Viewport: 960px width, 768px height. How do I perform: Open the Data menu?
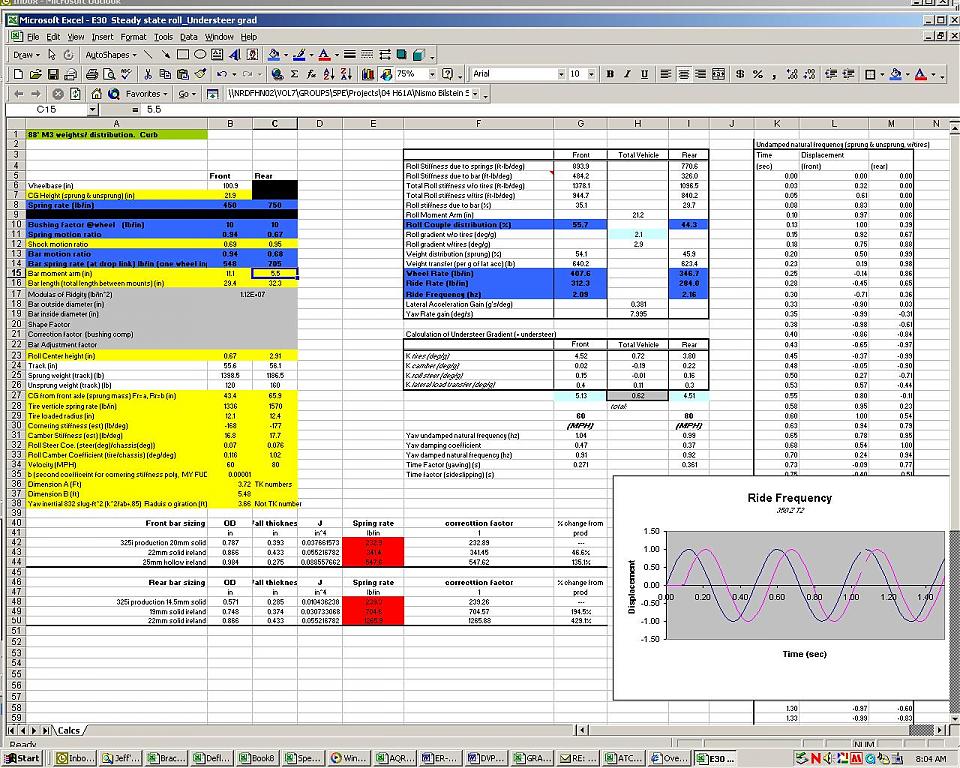pyautogui.click(x=189, y=37)
